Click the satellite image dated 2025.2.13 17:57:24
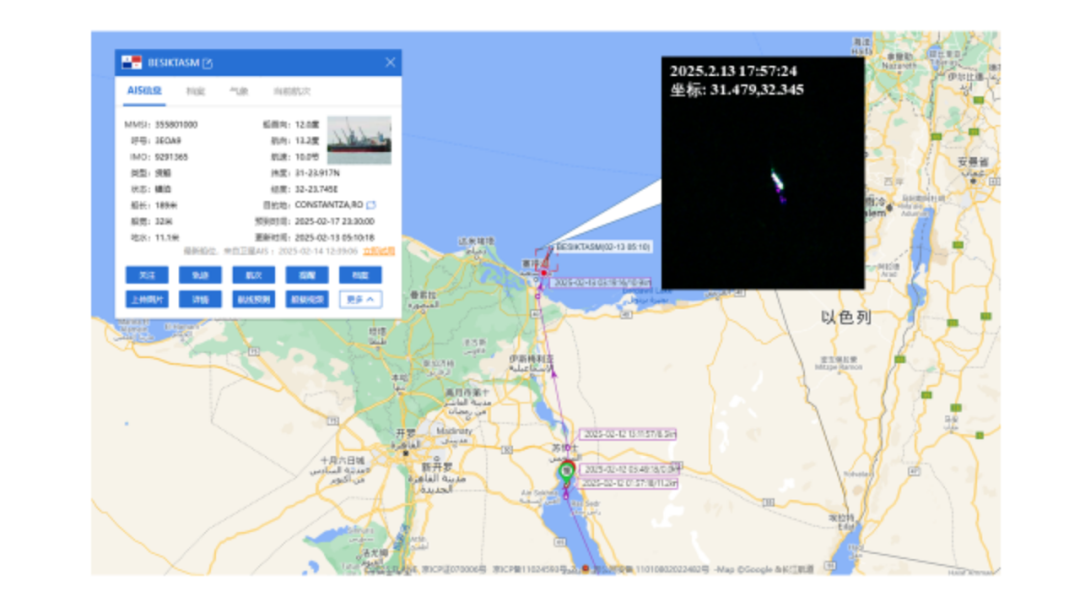Image resolution: width=1080 pixels, height=608 pixels. pos(762,173)
